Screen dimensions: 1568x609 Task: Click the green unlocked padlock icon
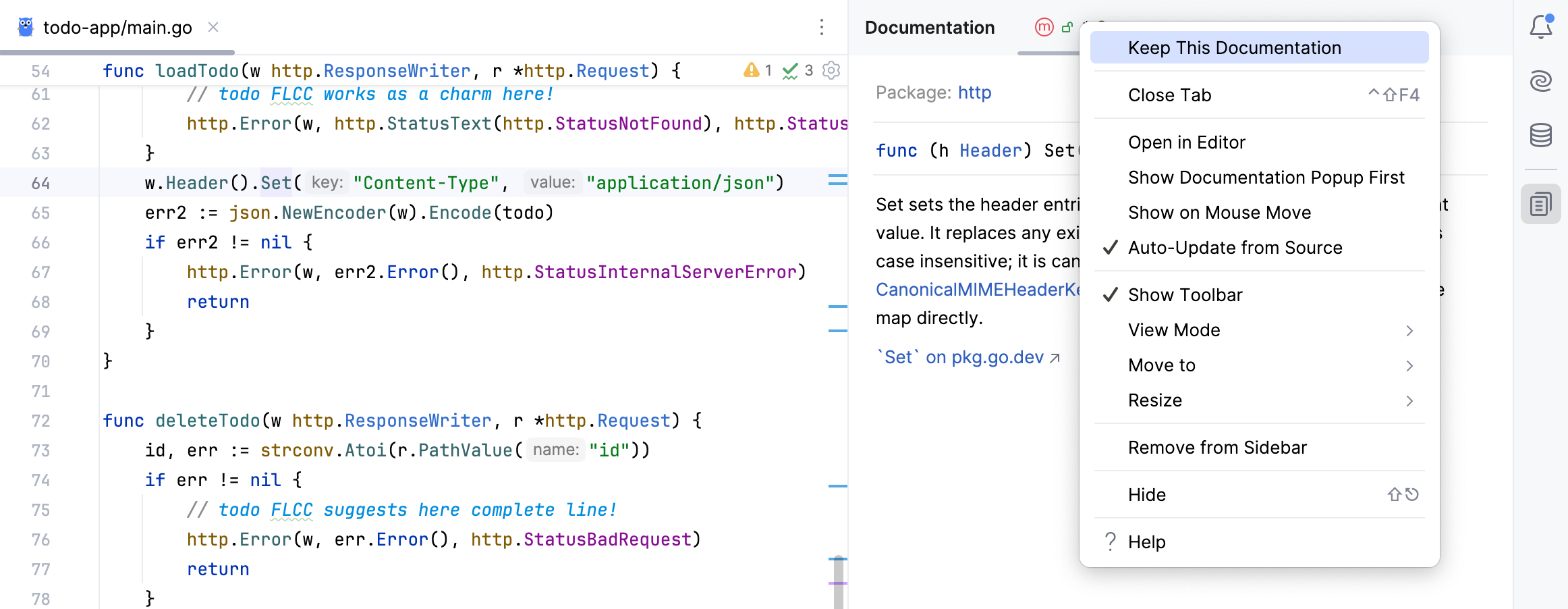[x=1068, y=28]
